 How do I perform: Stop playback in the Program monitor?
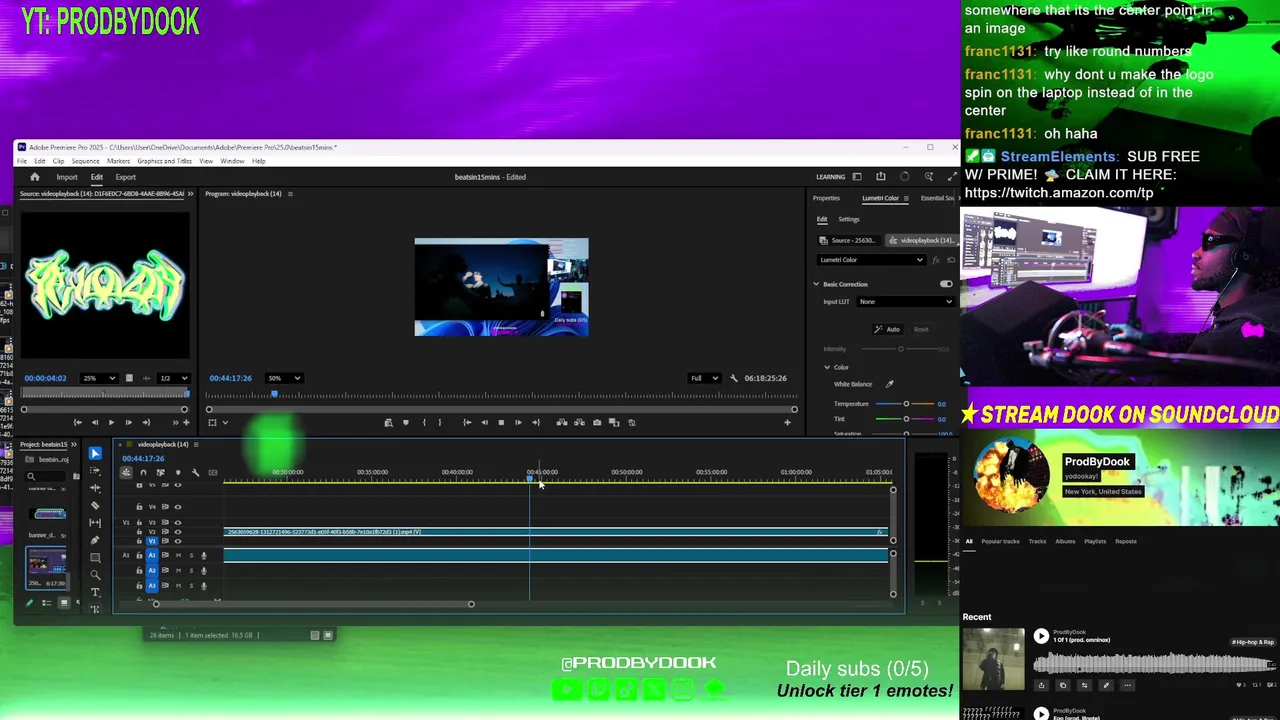pyautogui.click(x=501, y=422)
